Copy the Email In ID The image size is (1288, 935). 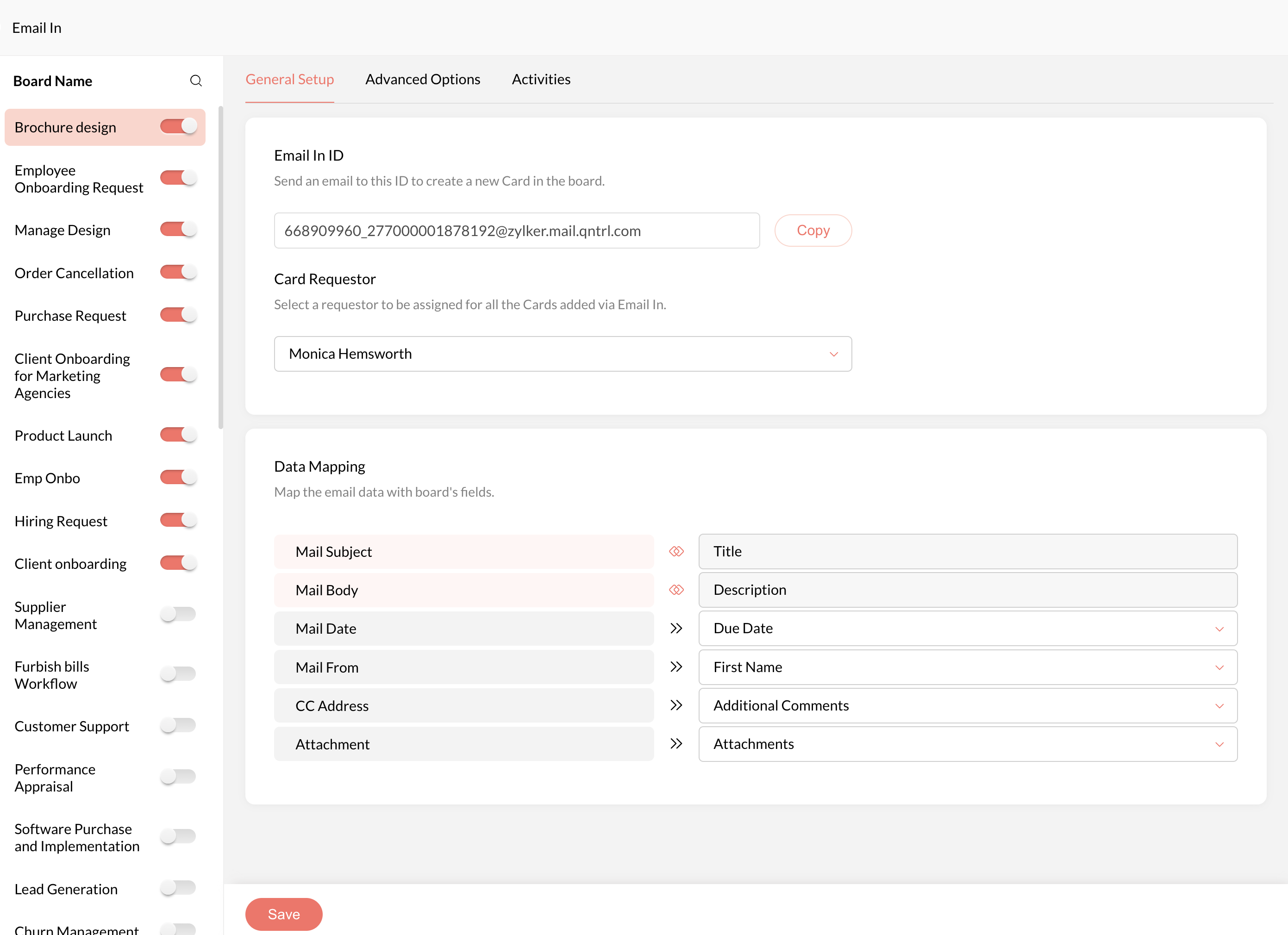point(813,231)
